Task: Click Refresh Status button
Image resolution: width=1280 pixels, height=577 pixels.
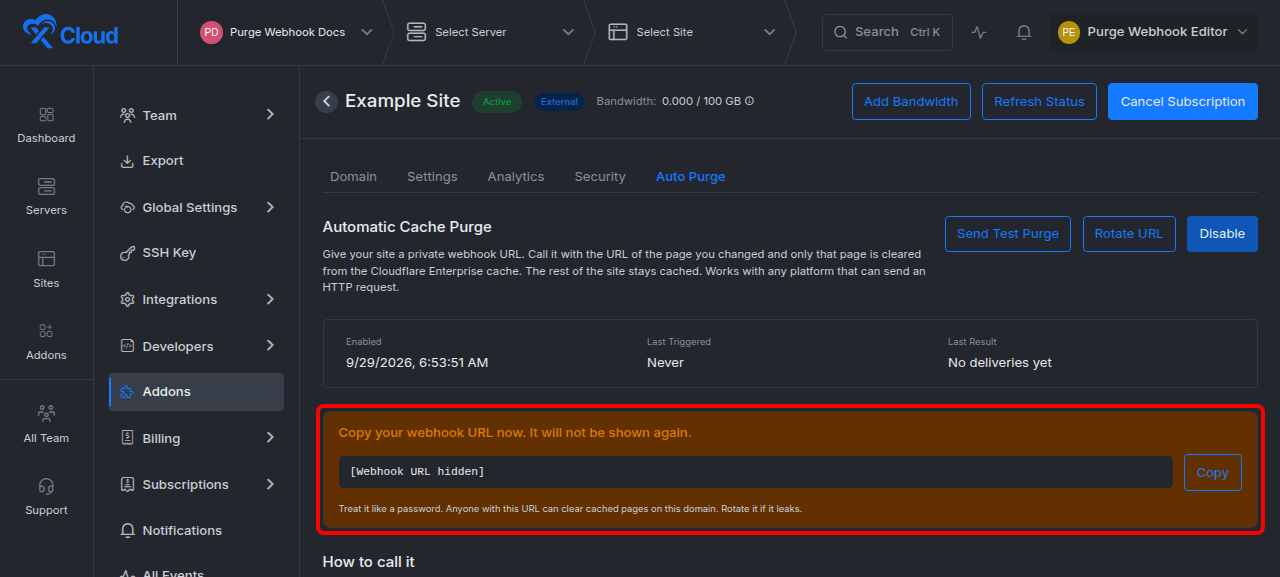Action: coord(1039,101)
